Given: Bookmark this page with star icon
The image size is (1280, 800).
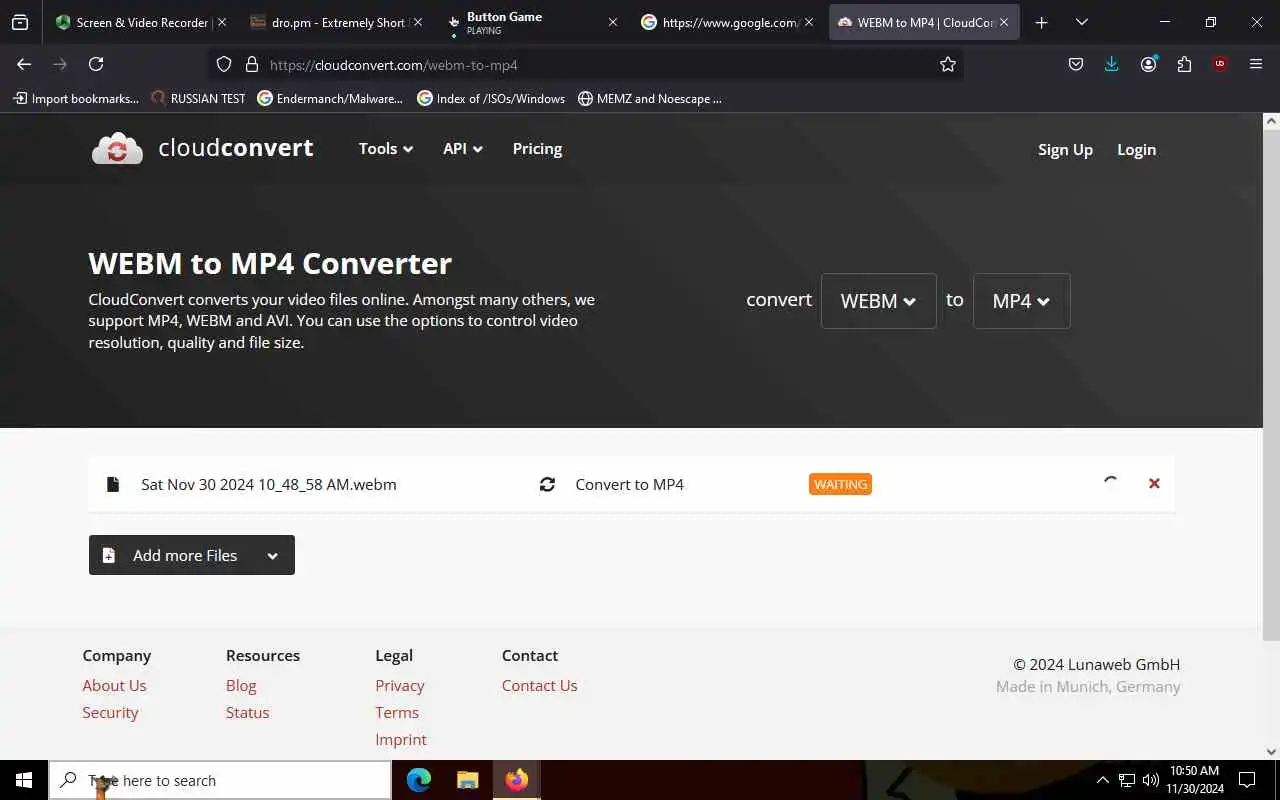Looking at the screenshot, I should click(947, 64).
